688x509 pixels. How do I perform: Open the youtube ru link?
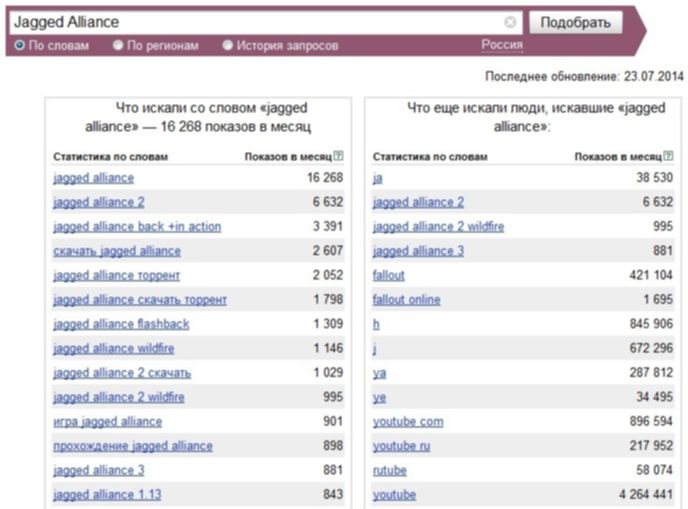pyautogui.click(x=401, y=446)
